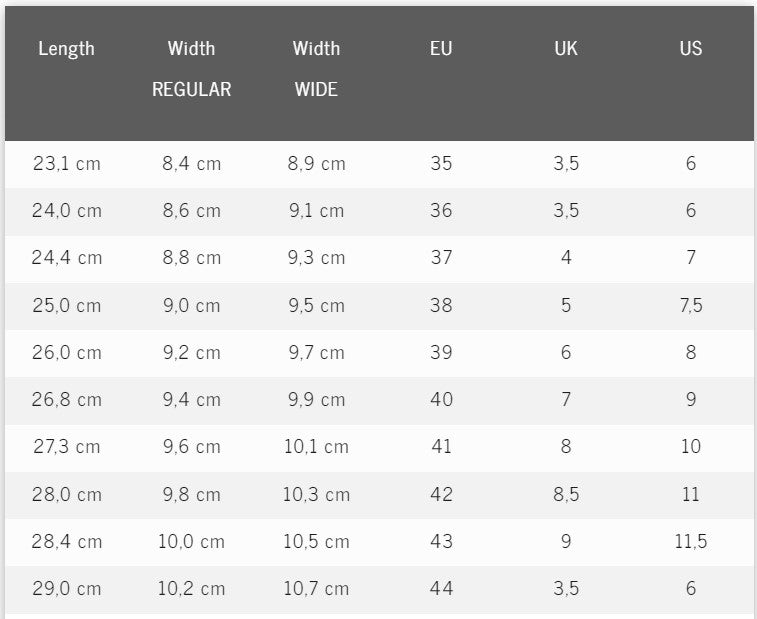Screen dimensions: 757x619
Task: Select UK size 8,5 cell
Action: coord(566,494)
